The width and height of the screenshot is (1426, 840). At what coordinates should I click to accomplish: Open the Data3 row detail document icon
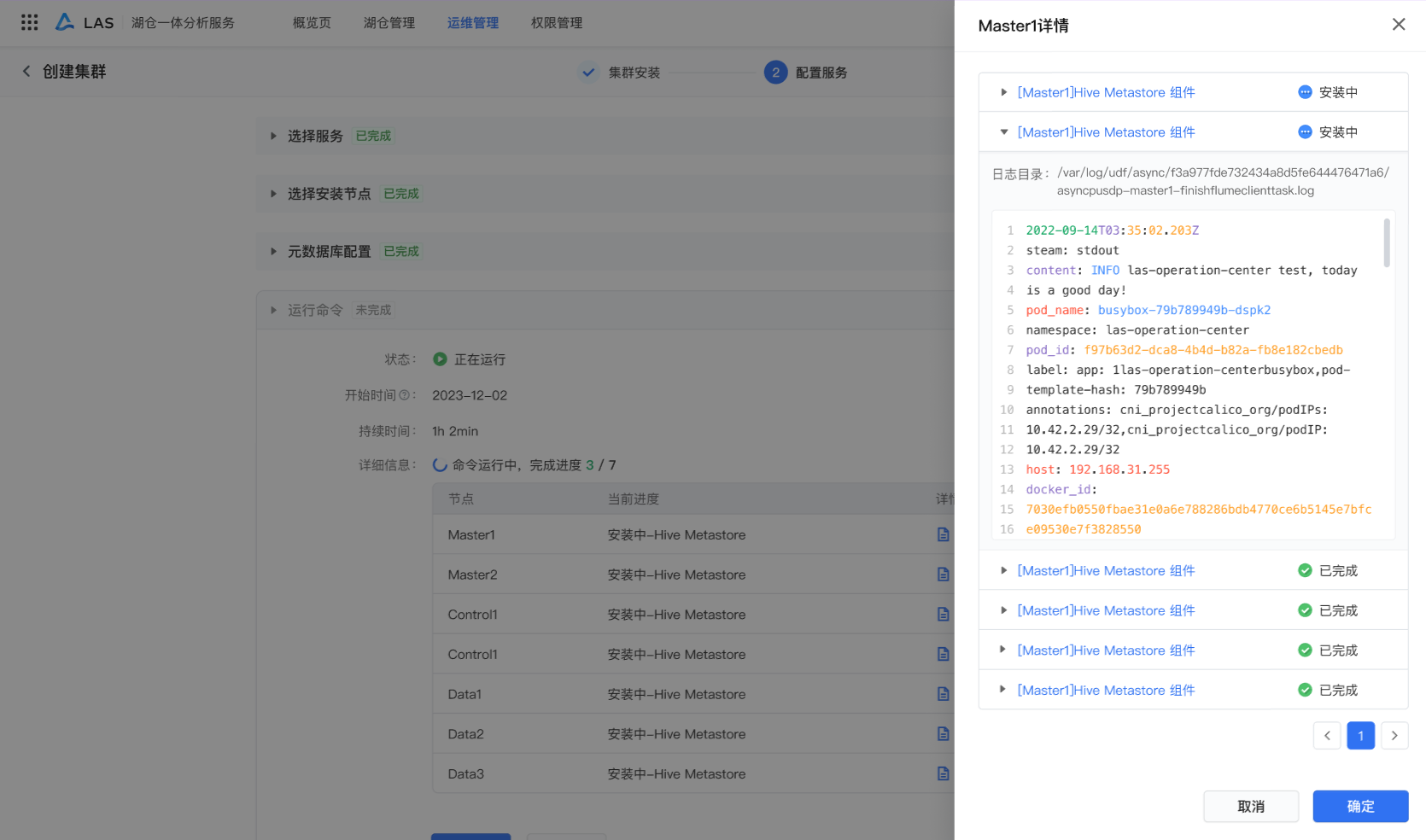coord(943,773)
